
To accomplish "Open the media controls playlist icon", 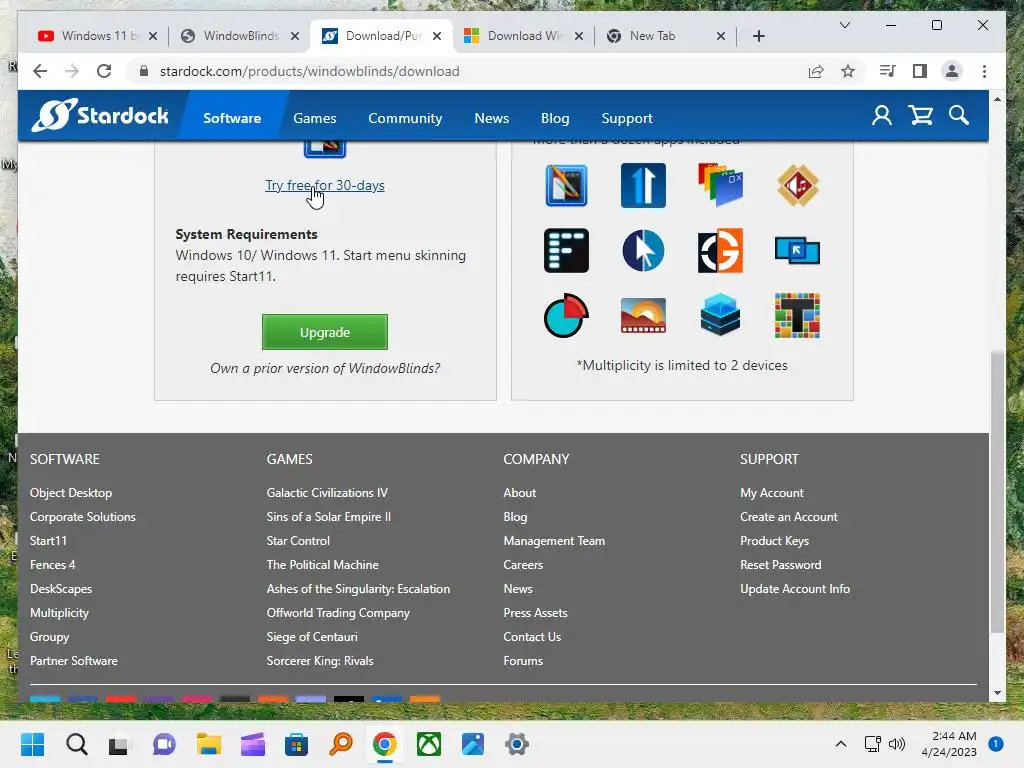I will [888, 71].
